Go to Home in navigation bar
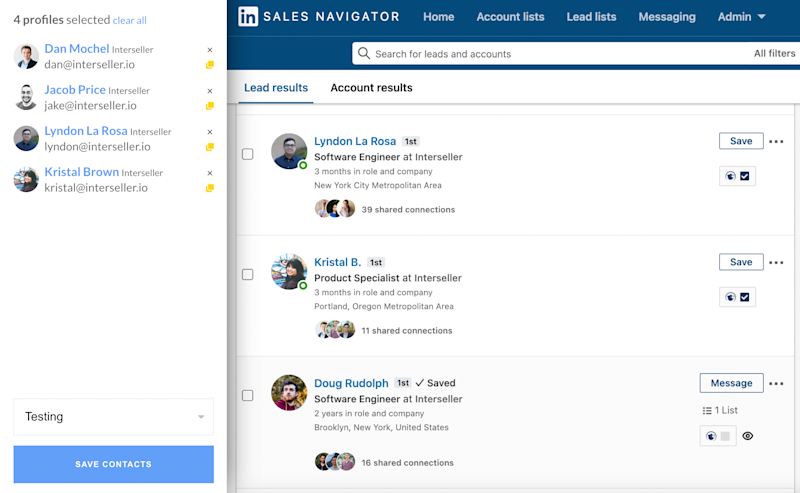The height and width of the screenshot is (493, 800). point(438,17)
